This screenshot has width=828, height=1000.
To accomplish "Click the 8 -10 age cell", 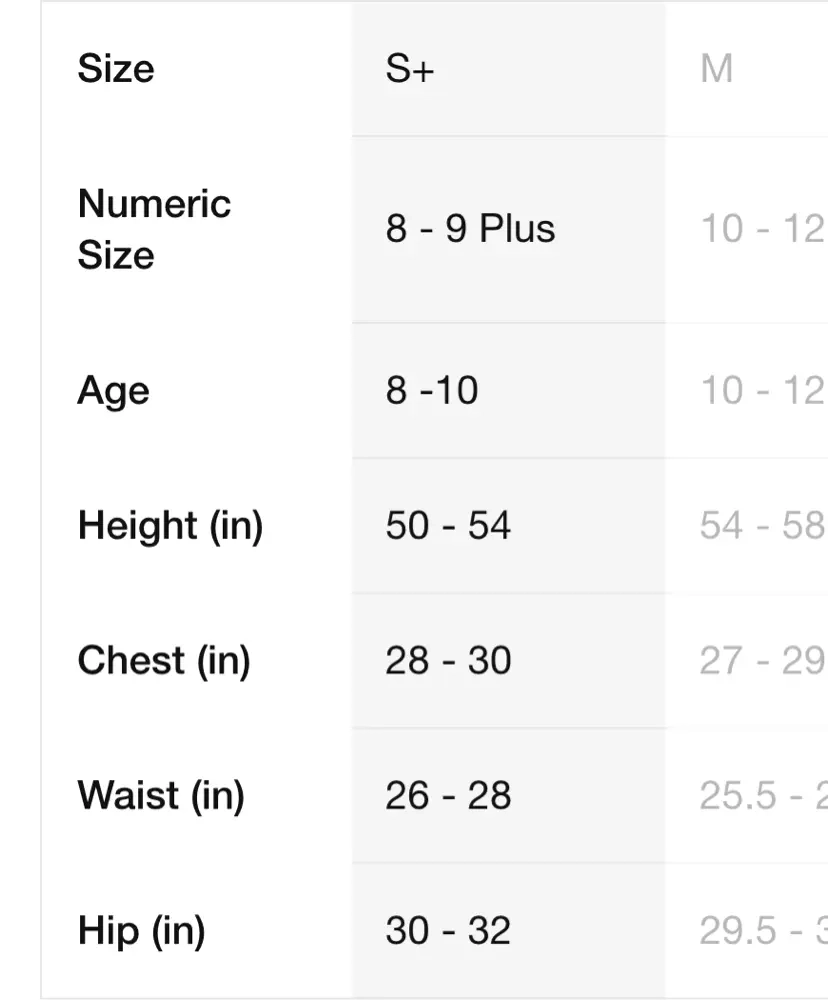I will (432, 390).
